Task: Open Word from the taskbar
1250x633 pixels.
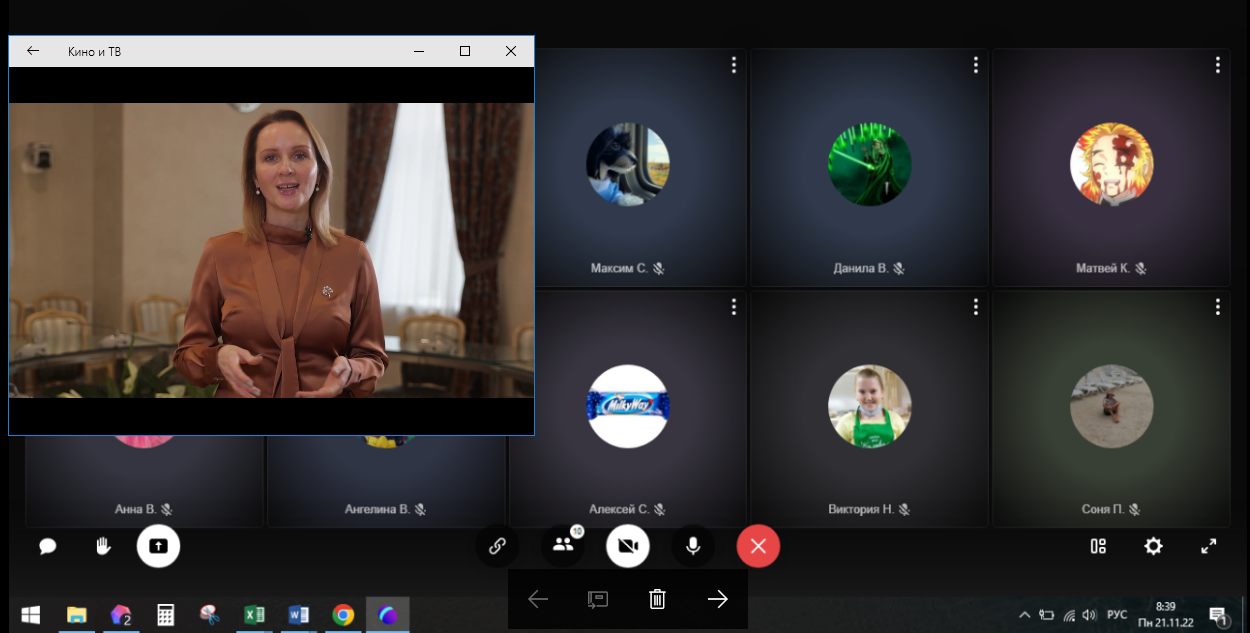Action: (x=298, y=615)
